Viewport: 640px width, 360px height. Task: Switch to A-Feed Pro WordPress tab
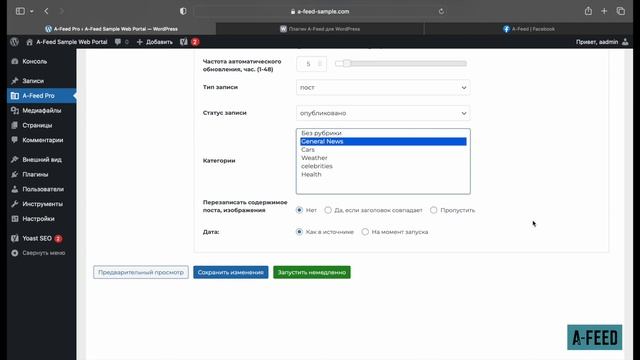111,29
